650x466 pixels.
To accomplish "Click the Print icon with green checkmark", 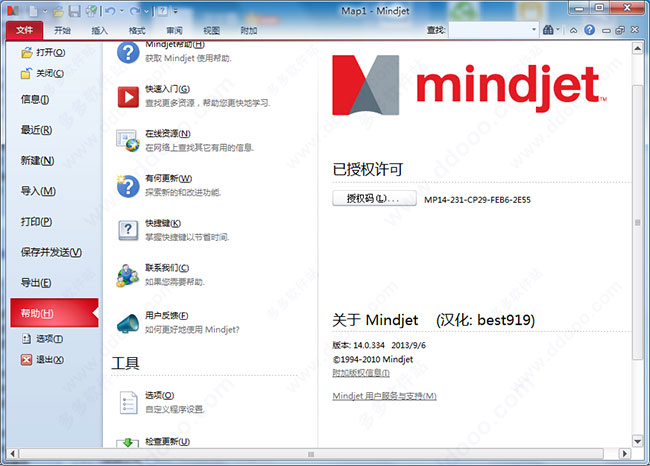I will click(91, 11).
